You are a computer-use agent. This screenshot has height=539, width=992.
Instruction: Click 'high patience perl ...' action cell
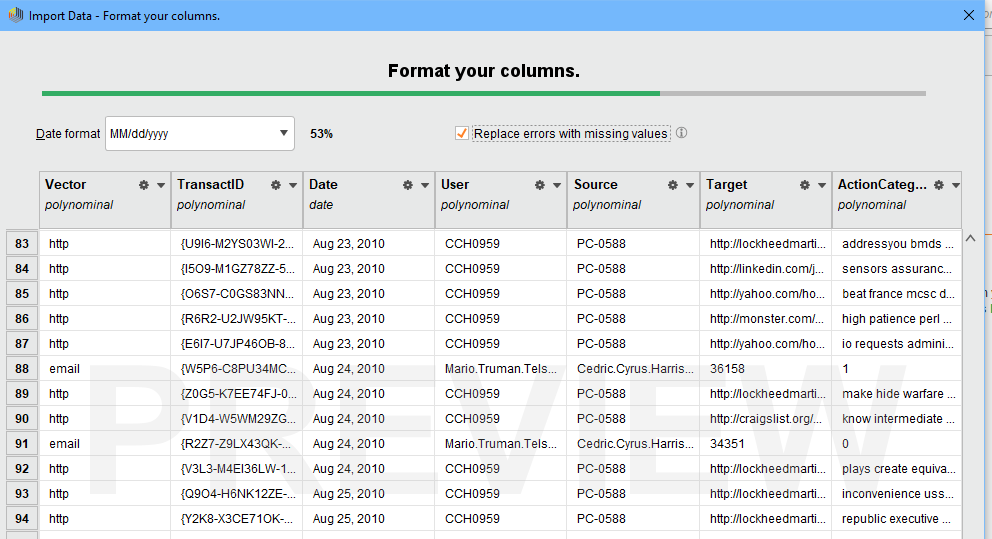pos(896,319)
